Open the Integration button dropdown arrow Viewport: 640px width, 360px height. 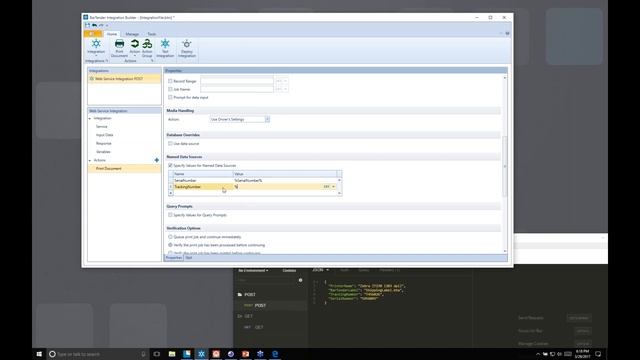(96, 56)
